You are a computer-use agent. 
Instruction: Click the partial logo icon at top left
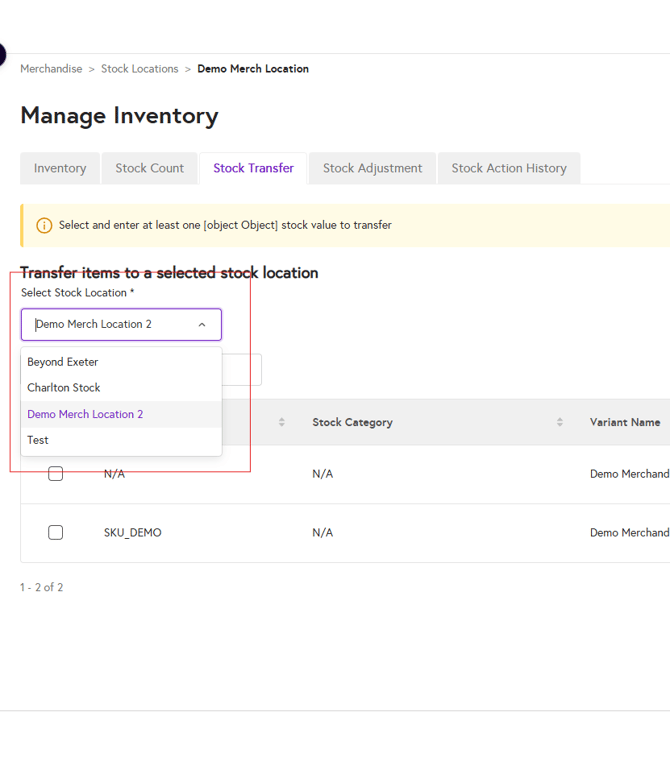pyautogui.click(x=3, y=55)
